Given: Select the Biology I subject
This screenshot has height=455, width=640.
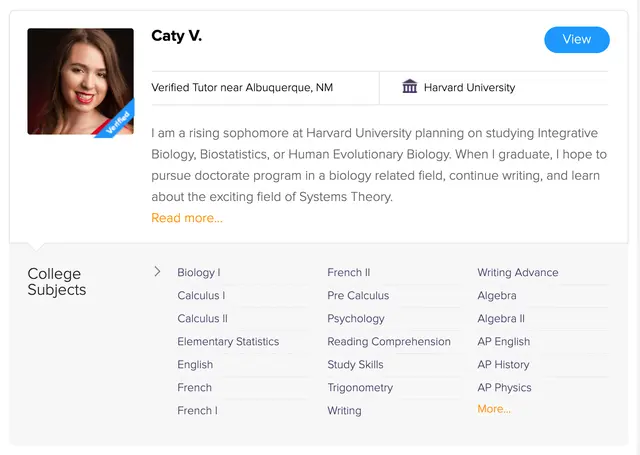Looking at the screenshot, I should [199, 273].
